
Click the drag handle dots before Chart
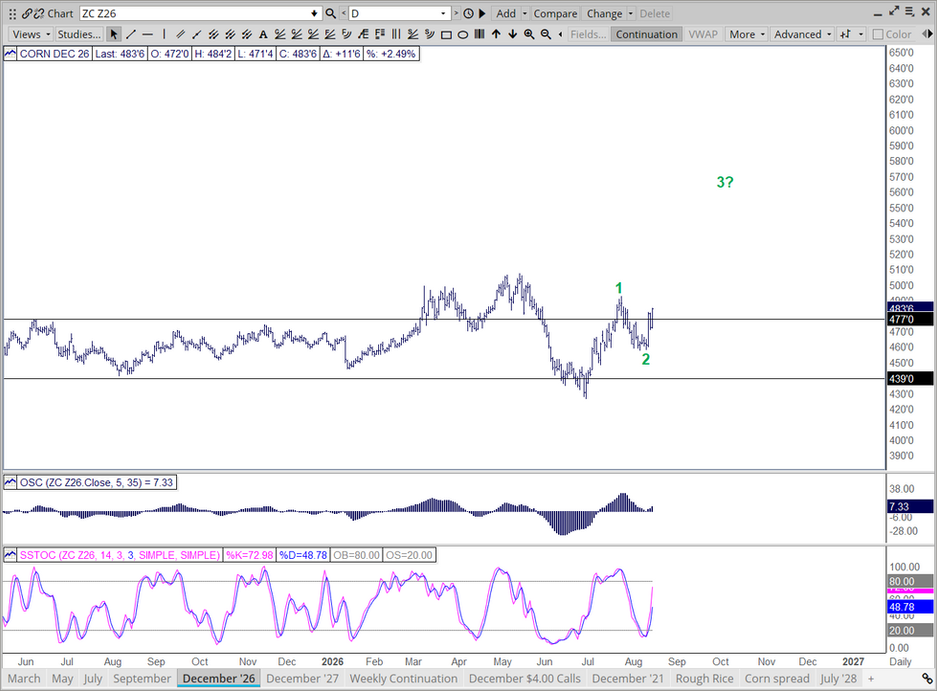coord(13,13)
